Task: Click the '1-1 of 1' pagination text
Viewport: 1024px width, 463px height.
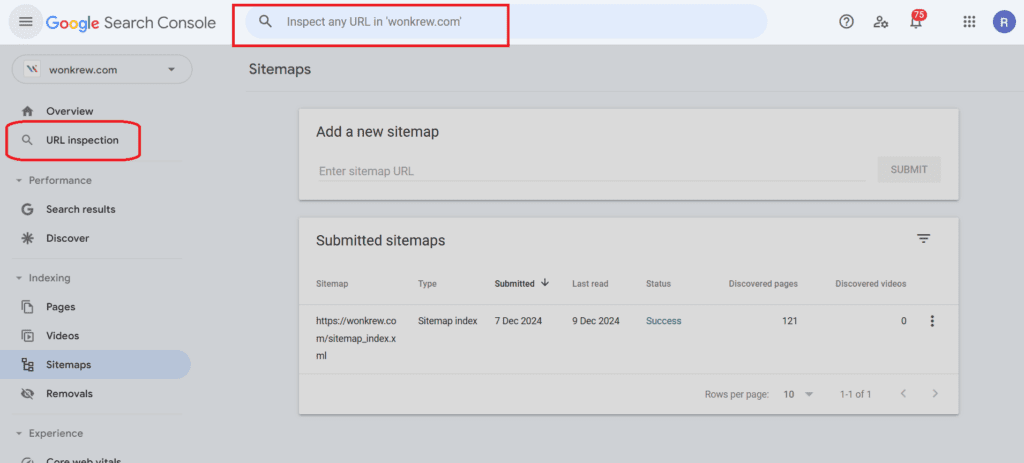Action: 856,394
